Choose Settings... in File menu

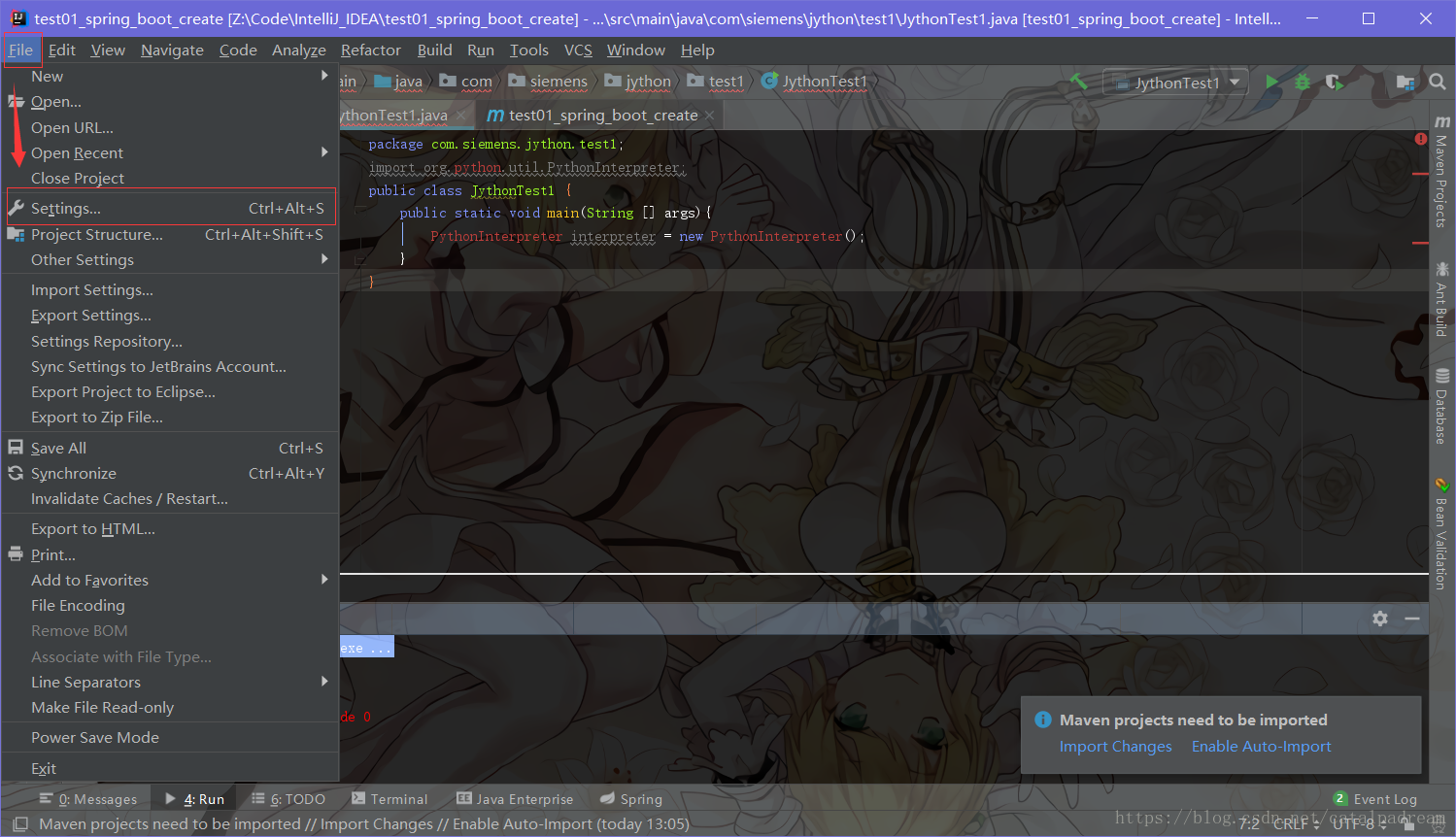click(x=170, y=208)
